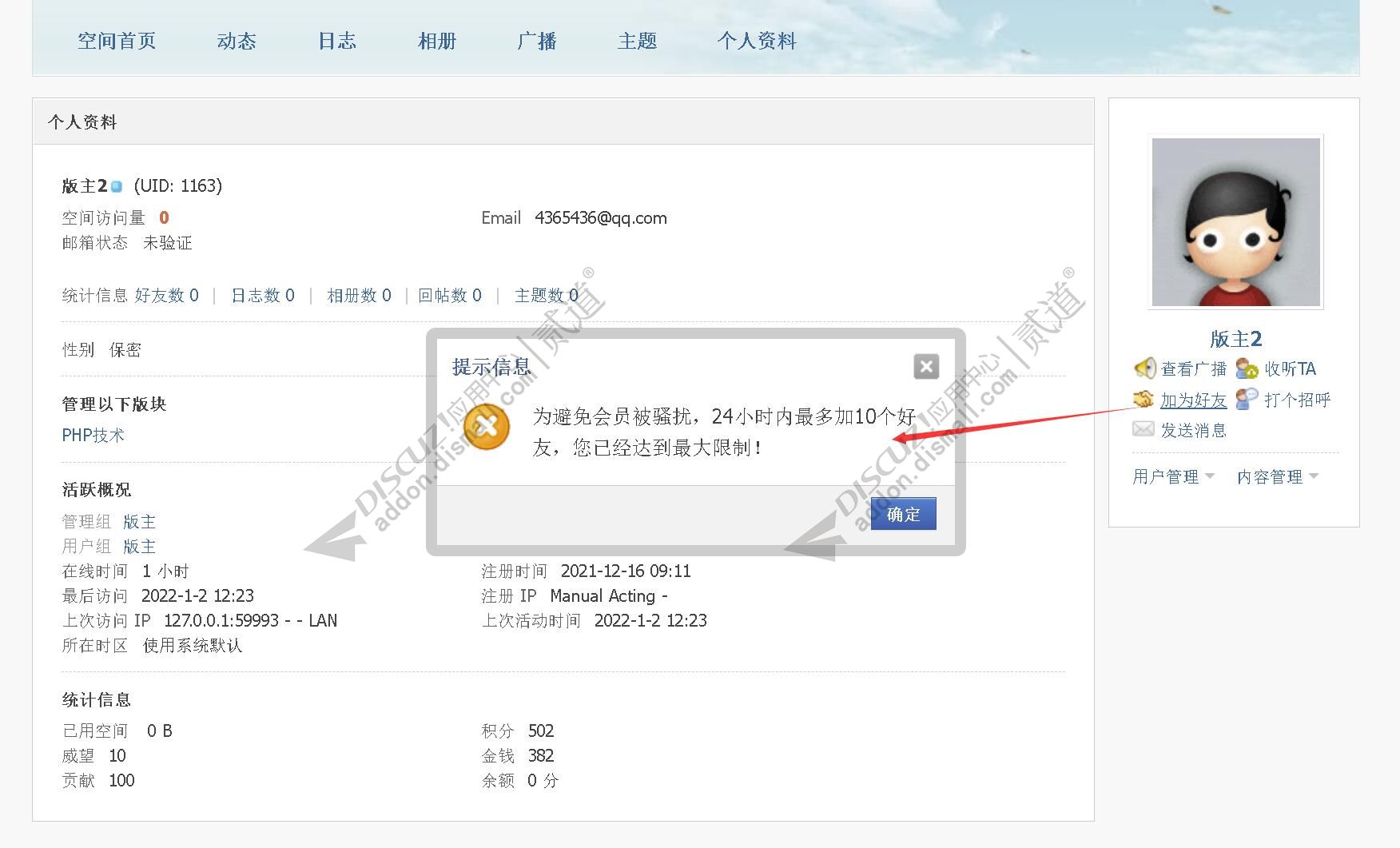This screenshot has width=1400, height=848.
Task: Go to the 相册 tab
Action: 437,41
